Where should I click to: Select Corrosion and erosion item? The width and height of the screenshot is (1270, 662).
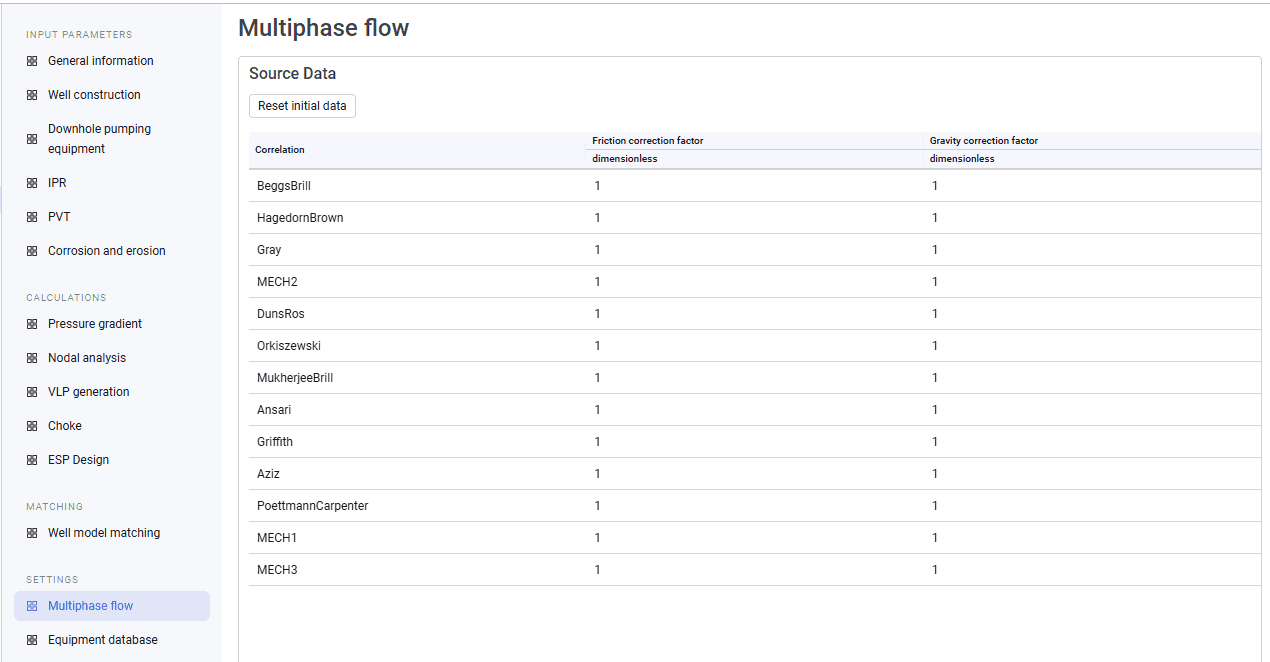[112, 251]
